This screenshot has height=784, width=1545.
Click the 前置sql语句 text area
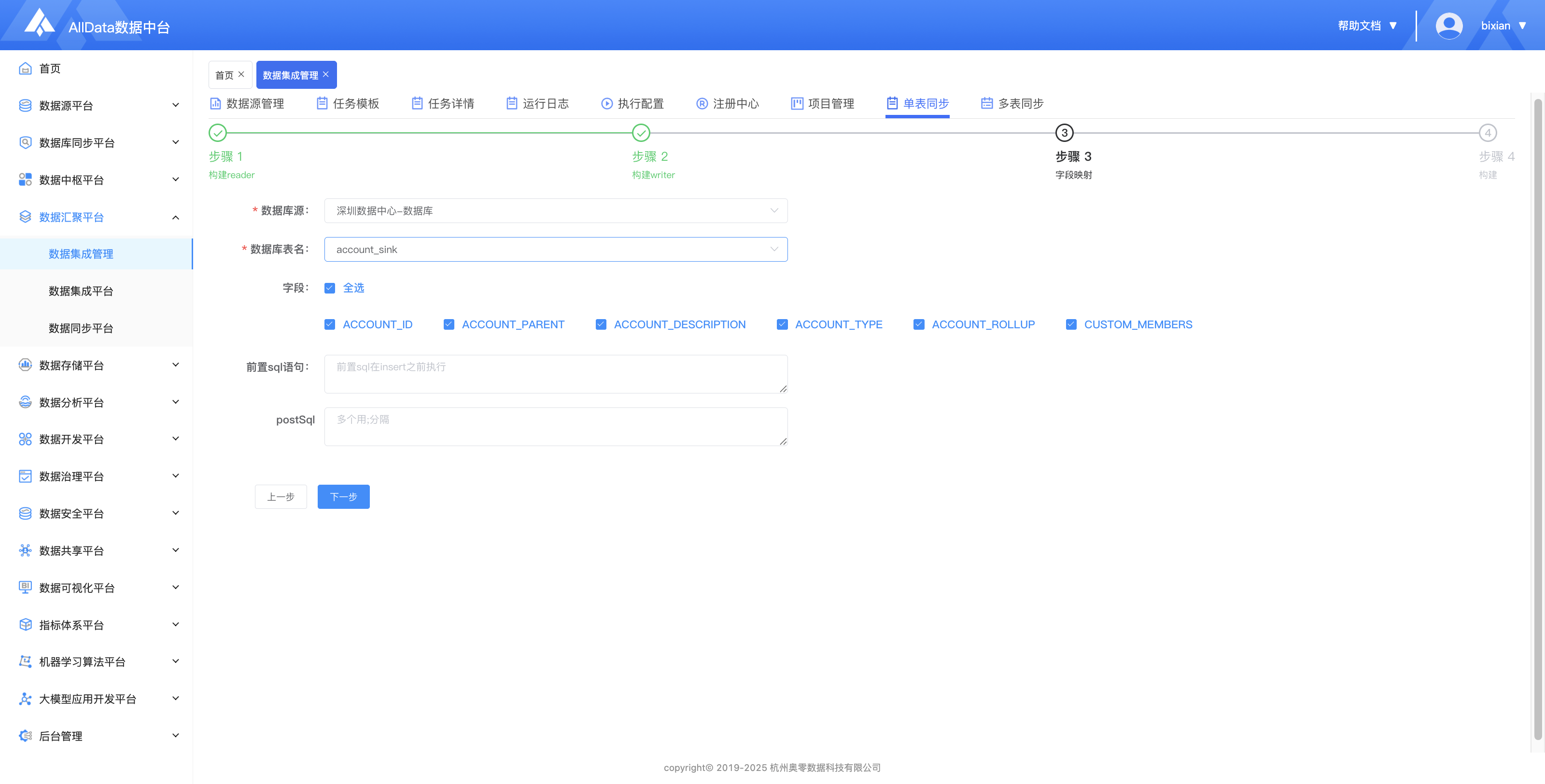point(555,374)
